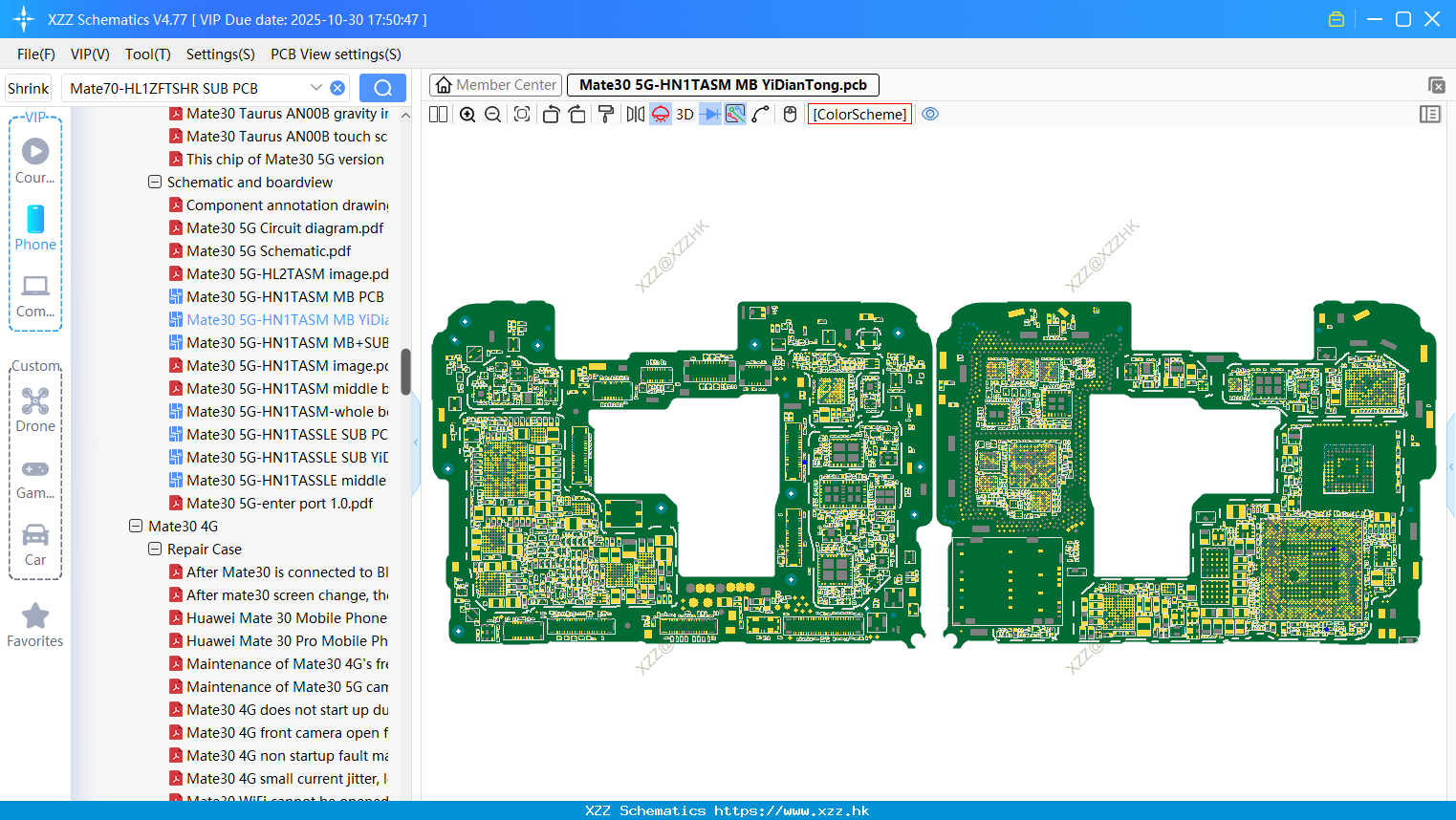Toggle the eye visibility icon
The height and width of the screenshot is (820, 1456).
coord(930,114)
